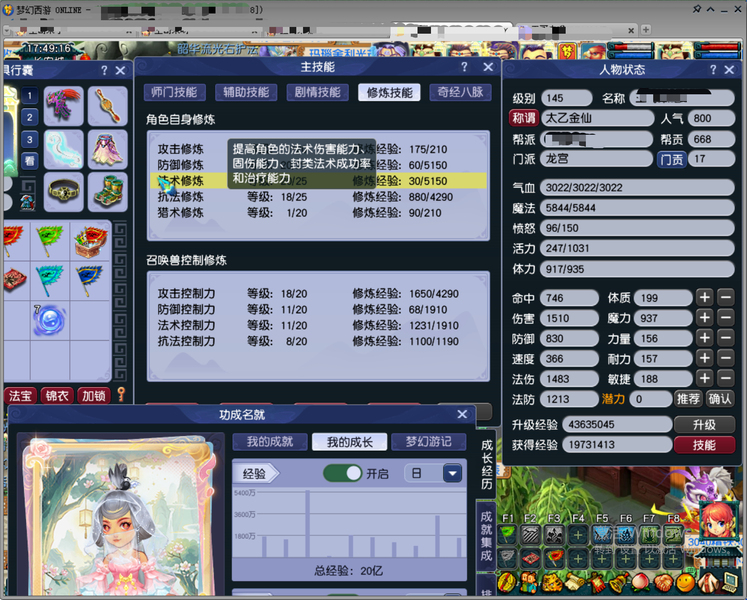747x600 pixels.
Task: Select the golden boots equipment icon
Action: coord(107,191)
